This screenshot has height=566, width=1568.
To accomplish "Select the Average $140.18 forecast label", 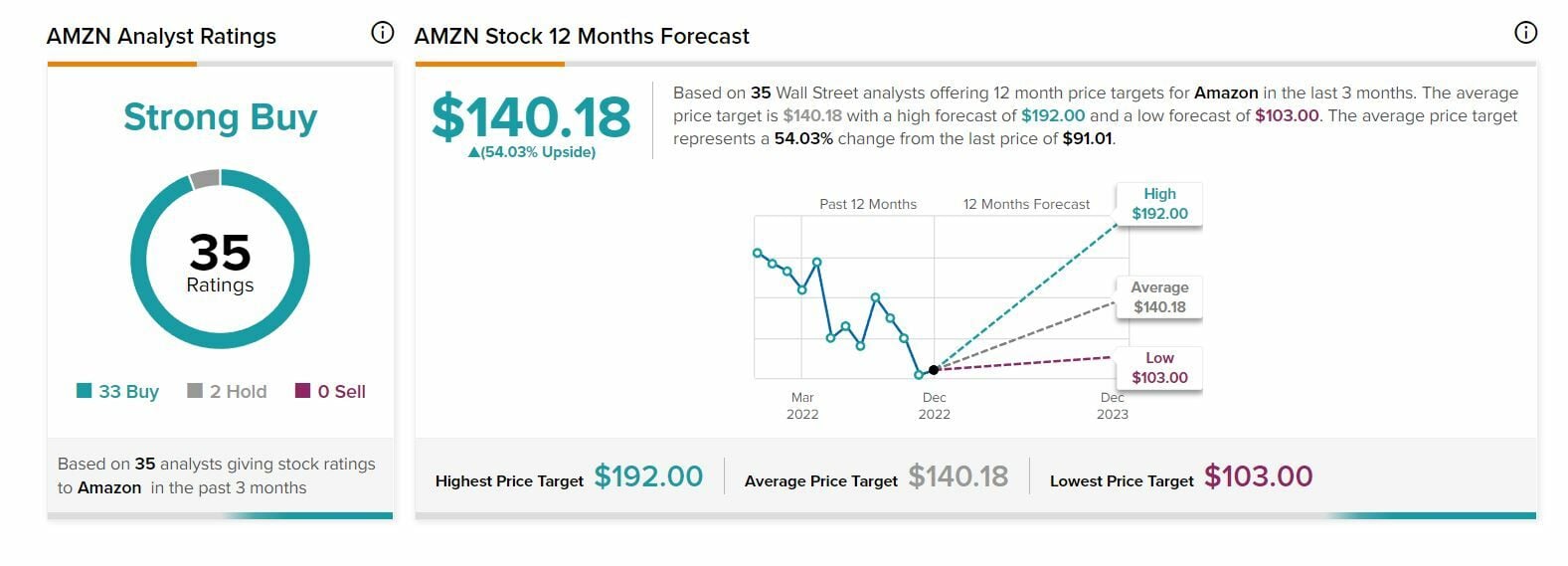I will (x=1159, y=297).
